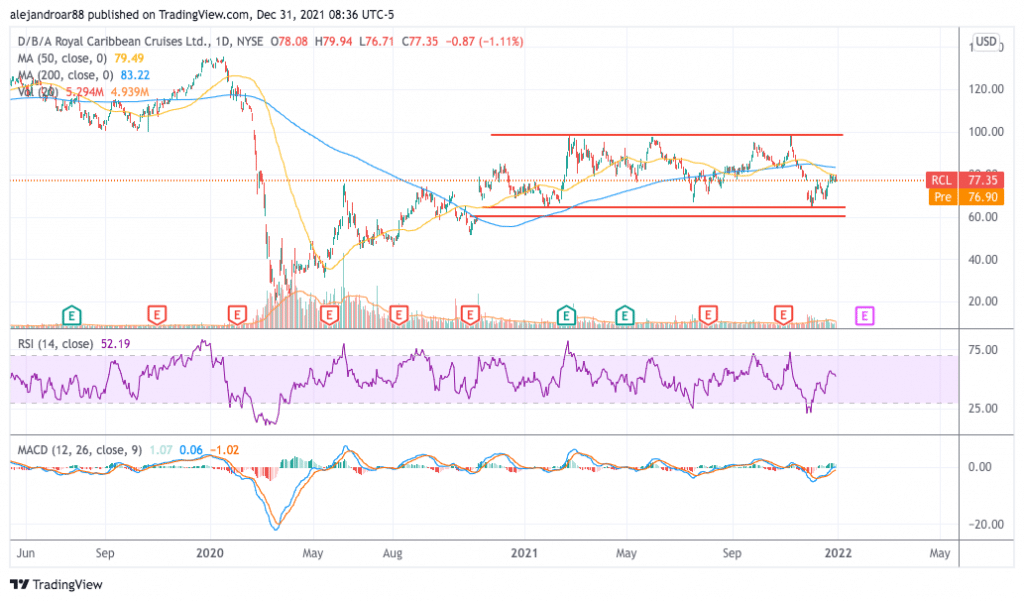Click the 83.22 MA 200 value
Image resolution: width=1024 pixels, height=602 pixels.
(135, 76)
